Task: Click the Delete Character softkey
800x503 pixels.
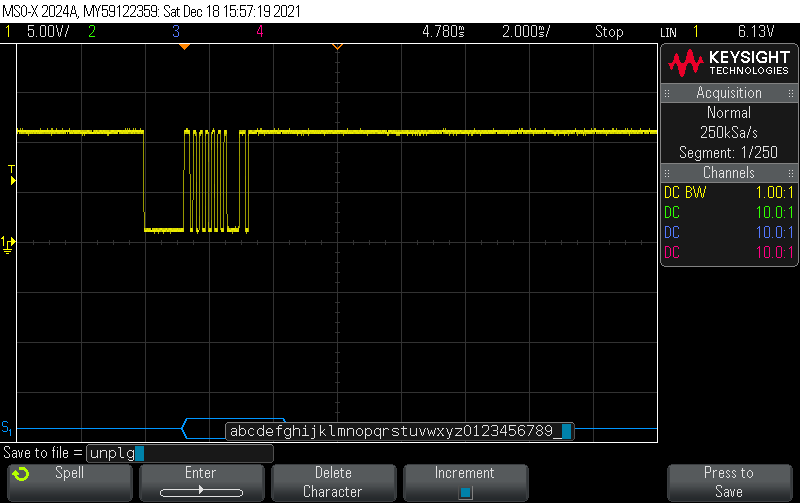Action: point(334,483)
